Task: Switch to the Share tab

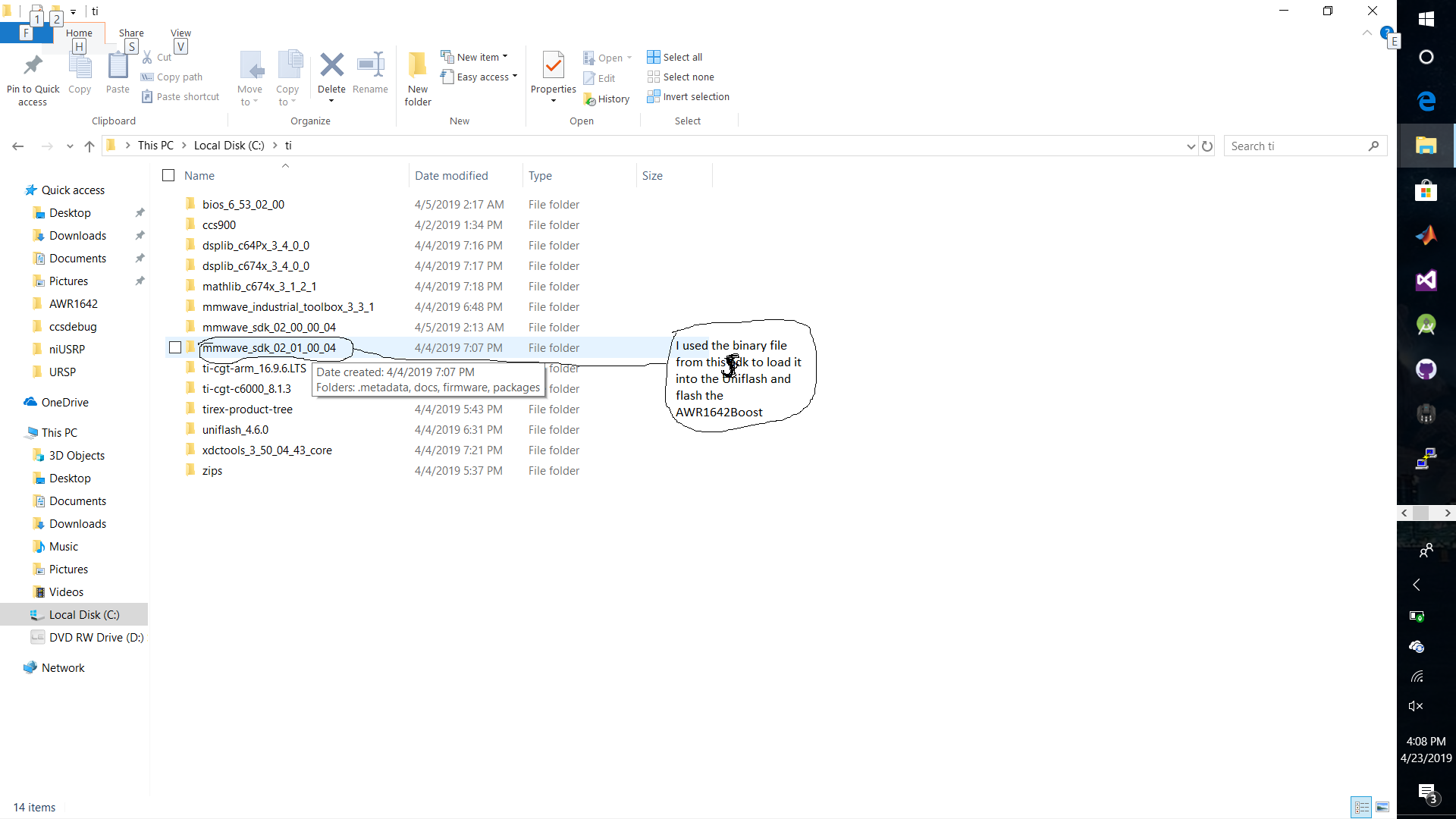Action: point(131,33)
